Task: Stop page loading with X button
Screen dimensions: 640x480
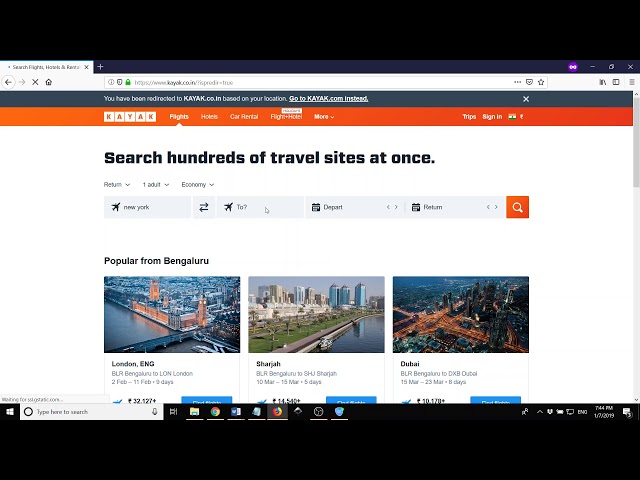Action: (35, 82)
